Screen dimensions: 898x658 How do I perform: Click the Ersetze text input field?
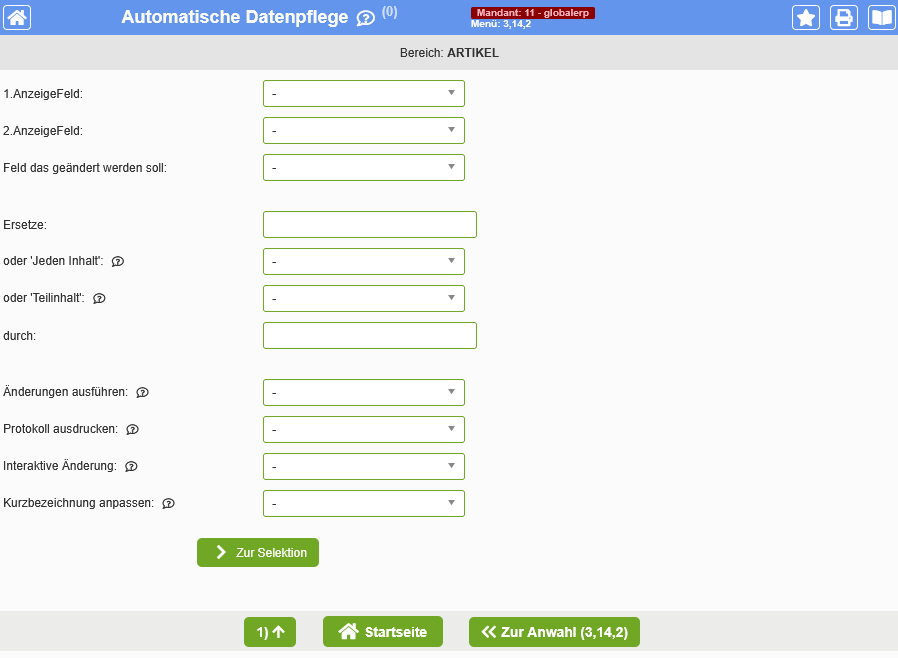point(369,224)
